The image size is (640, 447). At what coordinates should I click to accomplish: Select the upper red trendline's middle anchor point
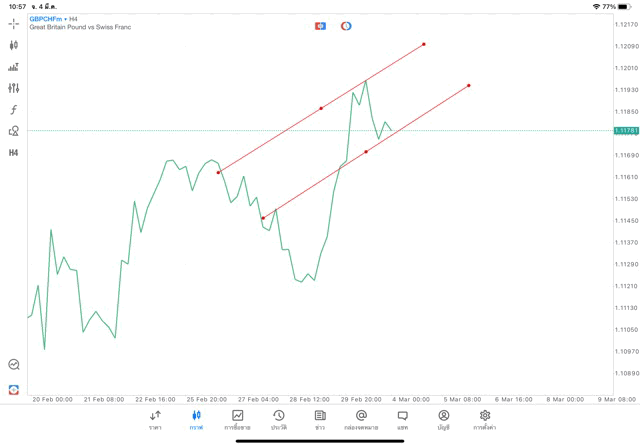pos(321,108)
